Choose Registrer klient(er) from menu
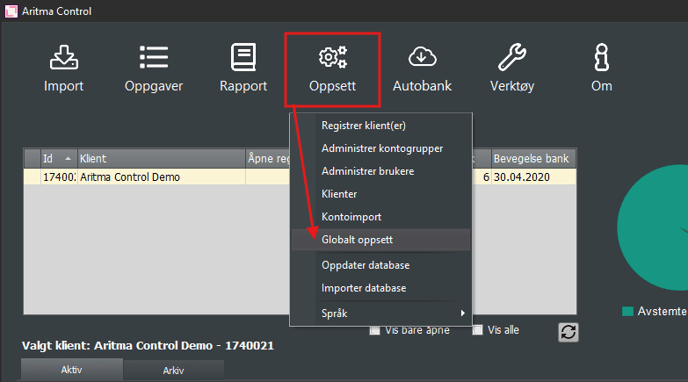Viewport: 688px width, 382px height. [x=381, y=125]
